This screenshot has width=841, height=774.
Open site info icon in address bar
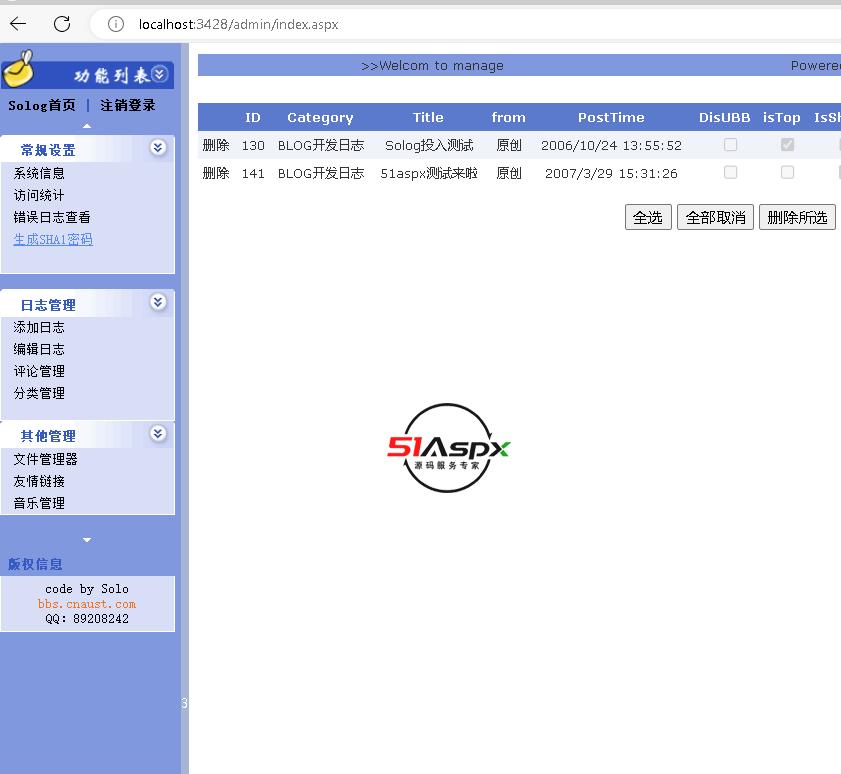point(115,24)
